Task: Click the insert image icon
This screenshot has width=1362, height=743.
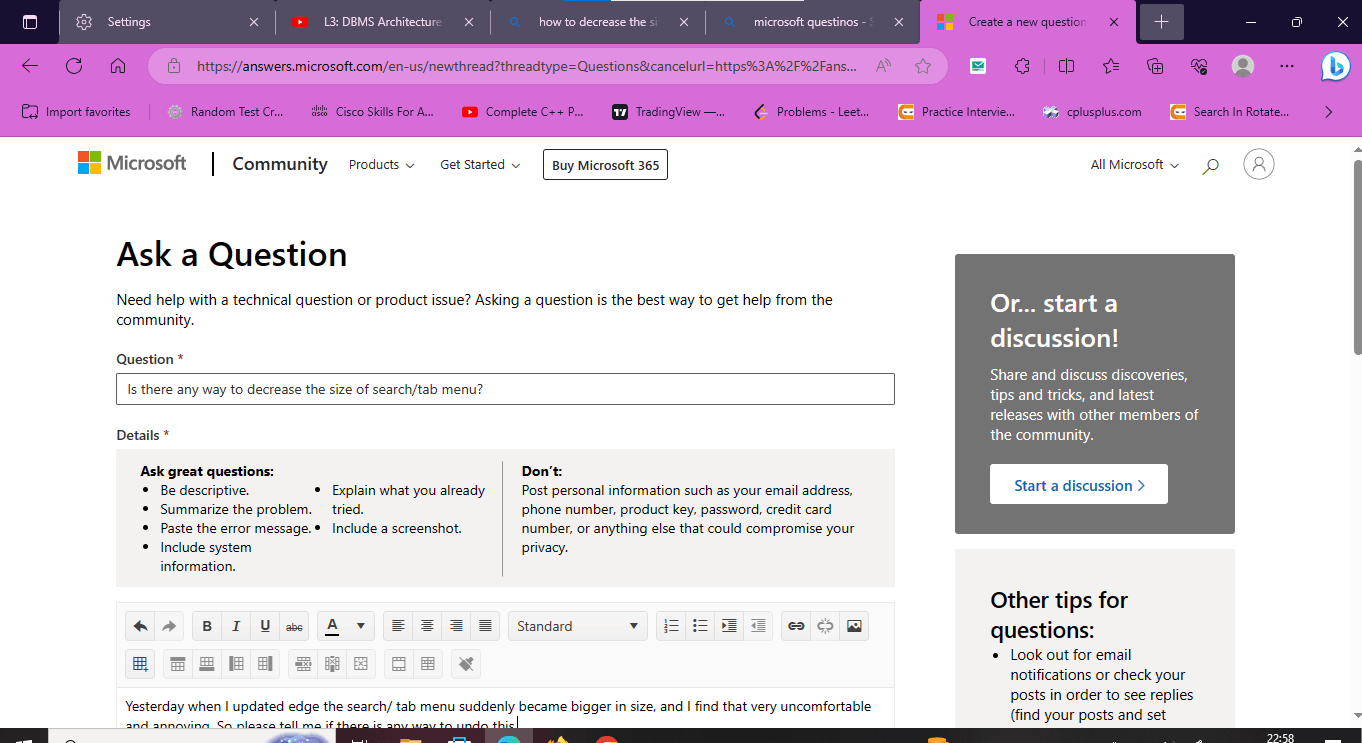Action: coord(854,626)
